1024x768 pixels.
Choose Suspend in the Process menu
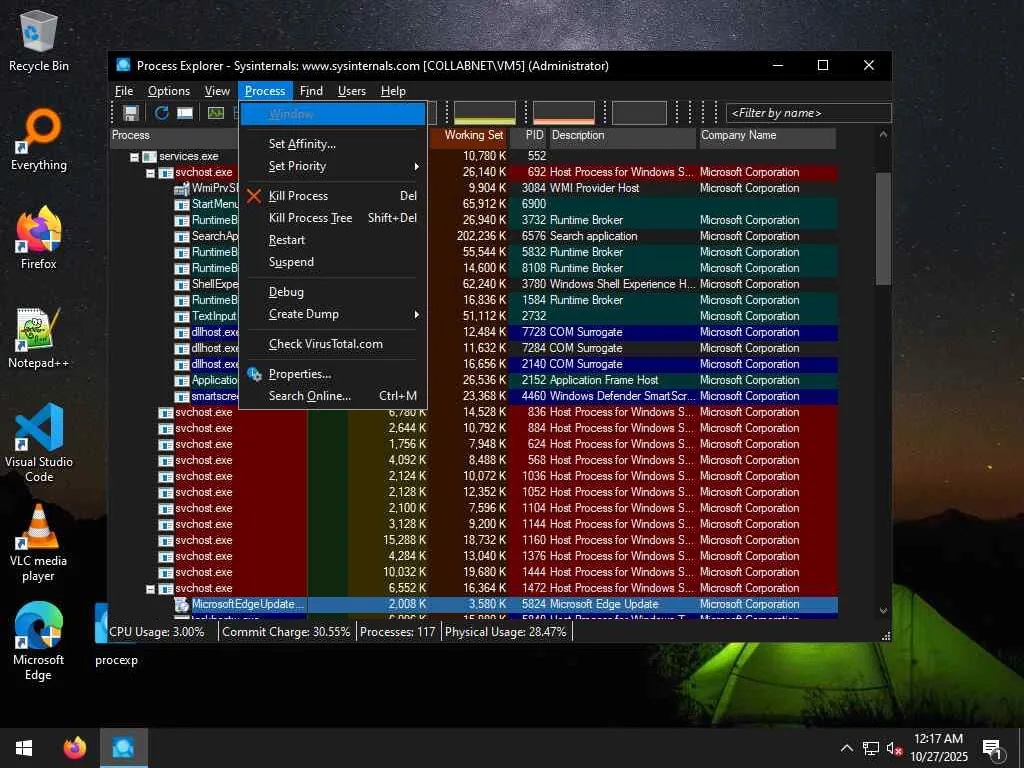point(333,263)
